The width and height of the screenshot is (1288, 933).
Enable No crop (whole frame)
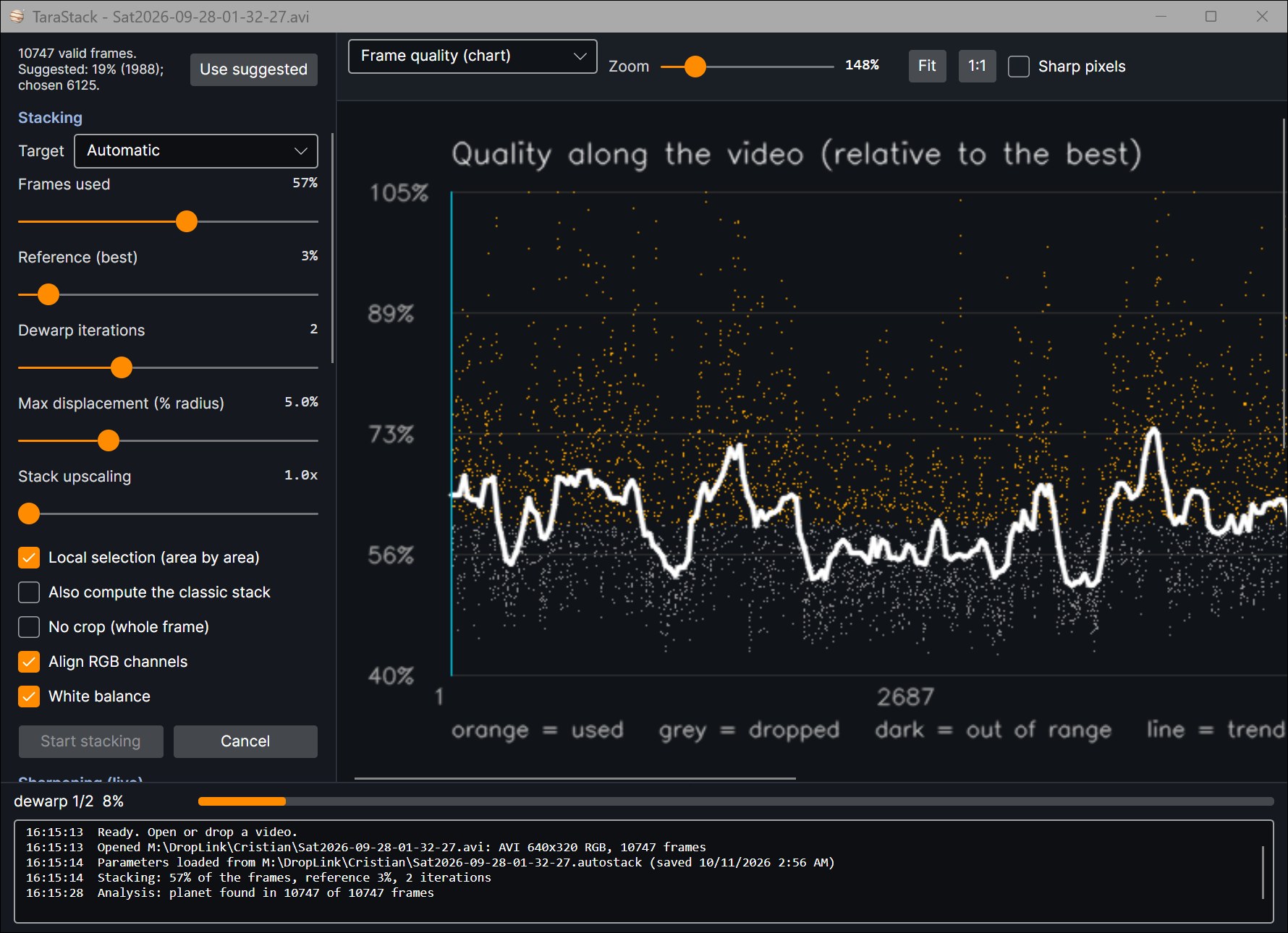pos(29,627)
